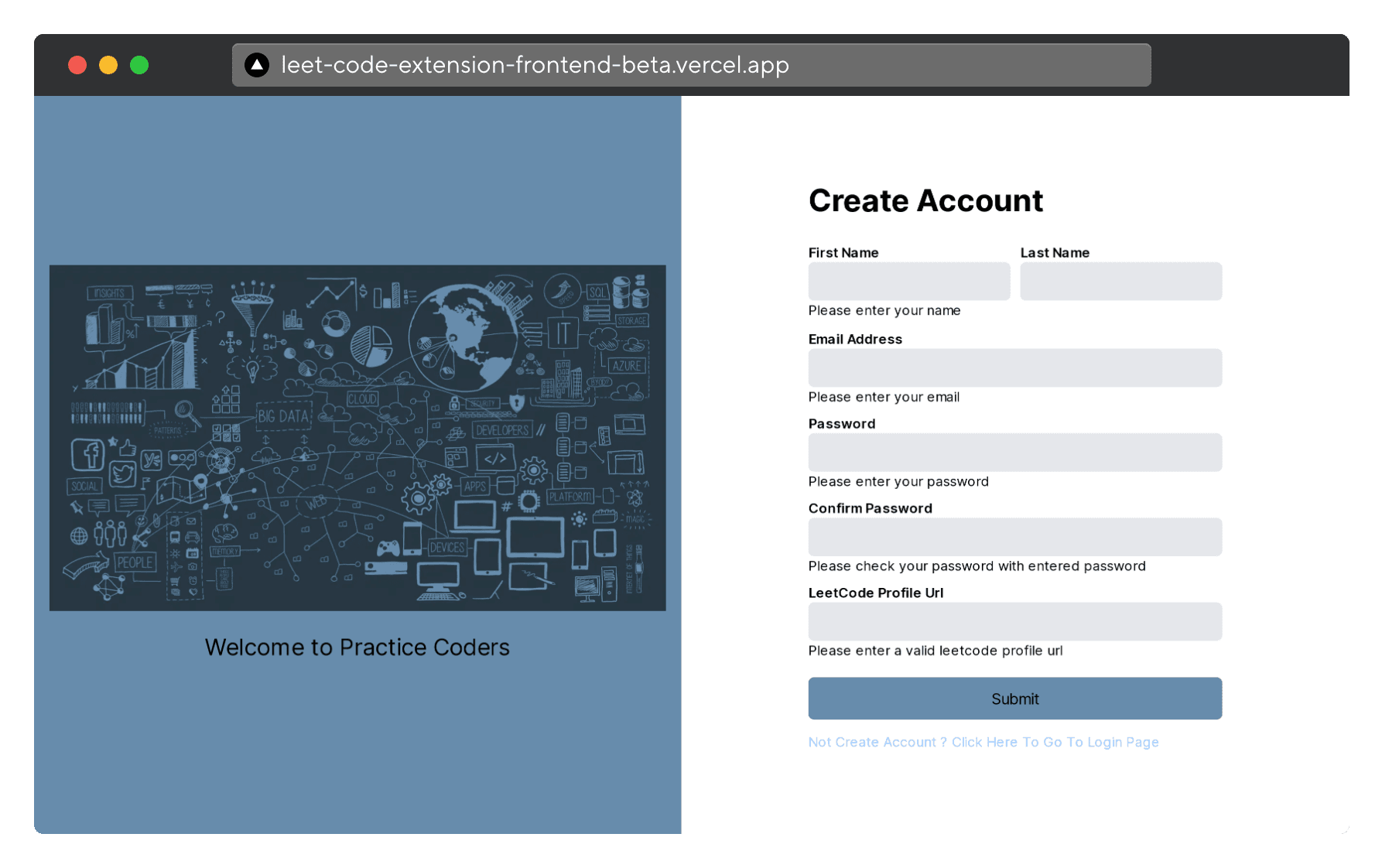1382x868 pixels.
Task: Click the First Name input field
Action: [x=908, y=281]
